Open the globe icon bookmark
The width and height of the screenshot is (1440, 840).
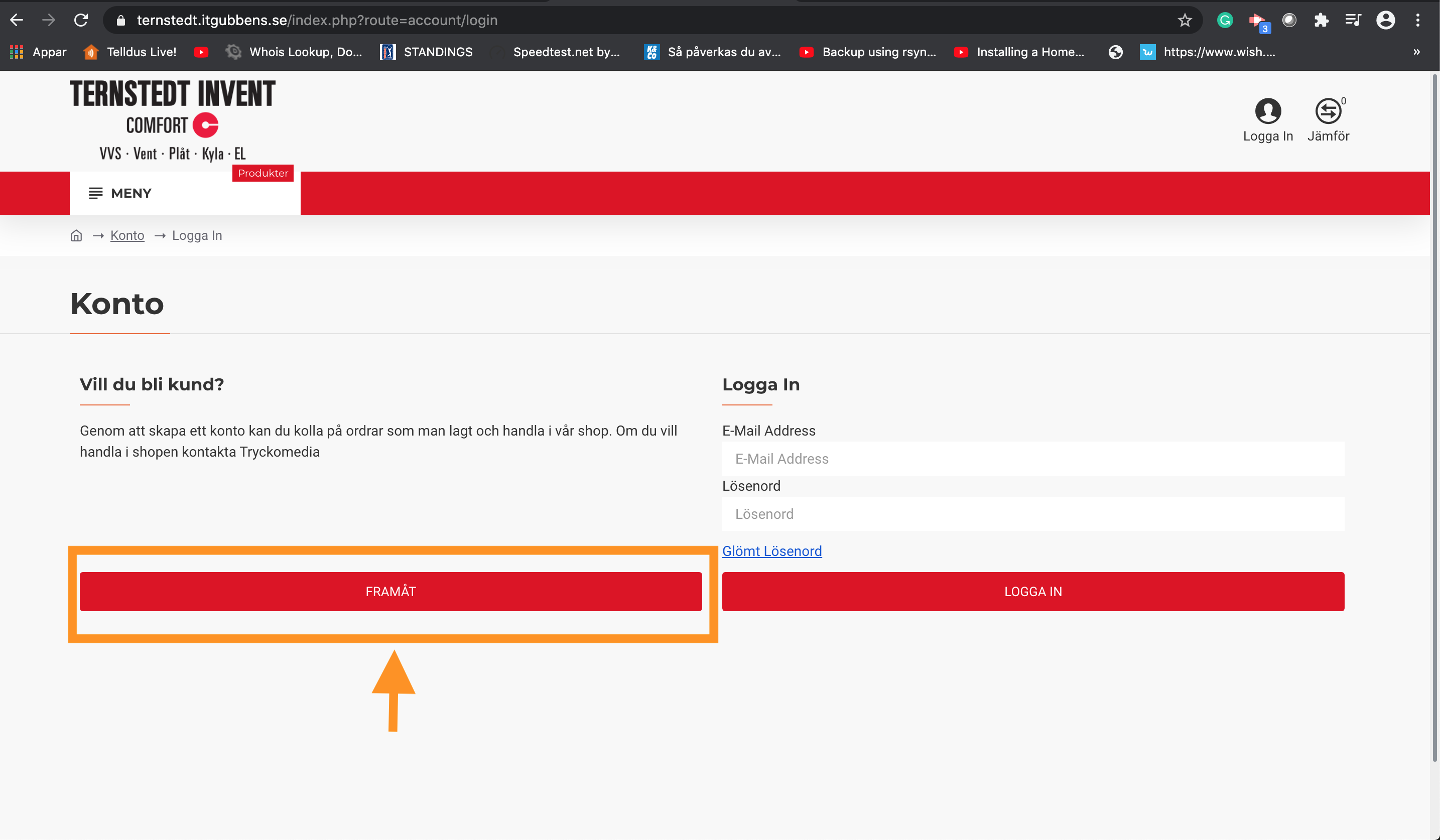coord(1115,52)
